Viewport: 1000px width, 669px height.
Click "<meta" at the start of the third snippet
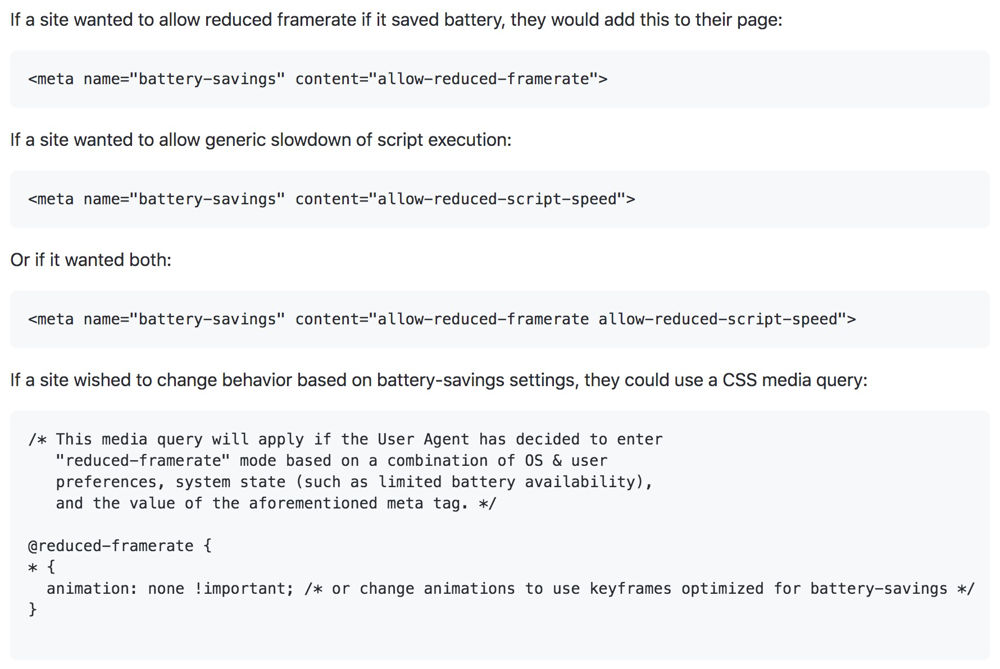[51, 319]
